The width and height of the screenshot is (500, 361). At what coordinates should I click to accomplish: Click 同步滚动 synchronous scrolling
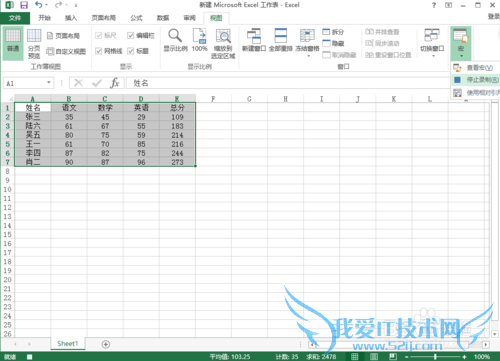click(382, 43)
